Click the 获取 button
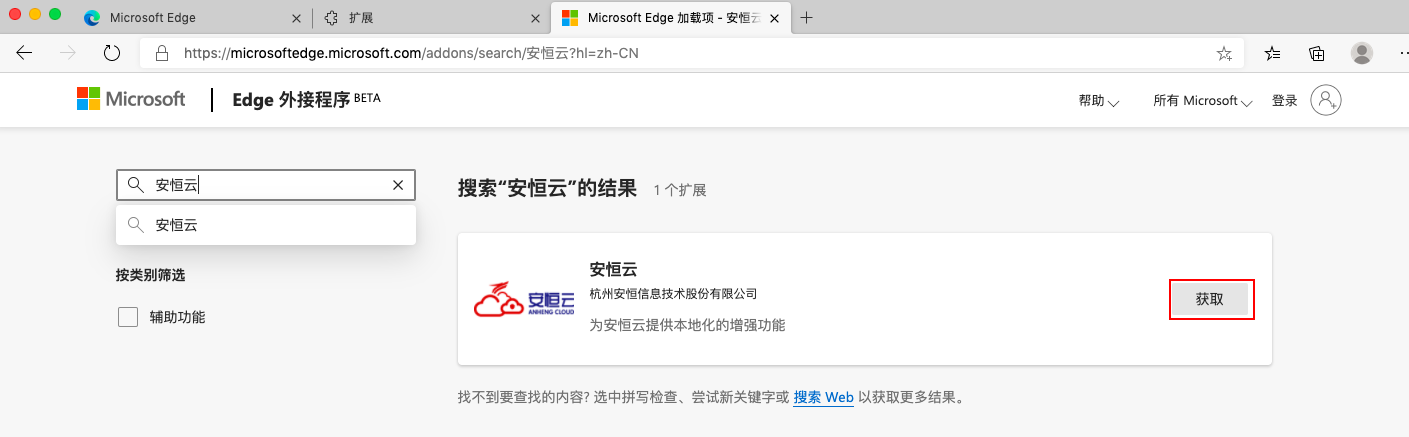This screenshot has height=437, width=1409. 1210,300
